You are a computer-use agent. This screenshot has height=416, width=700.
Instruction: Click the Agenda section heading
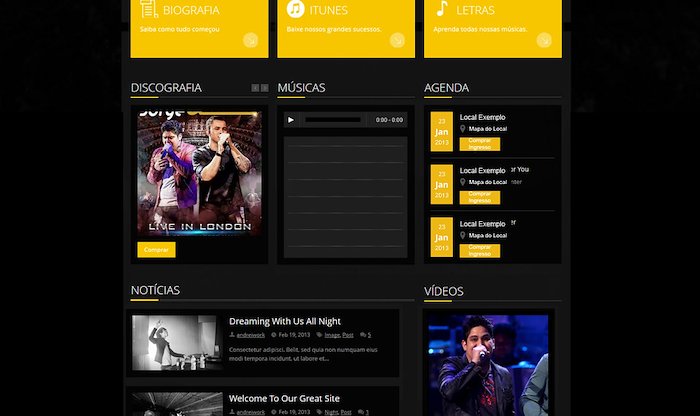pyautogui.click(x=446, y=88)
